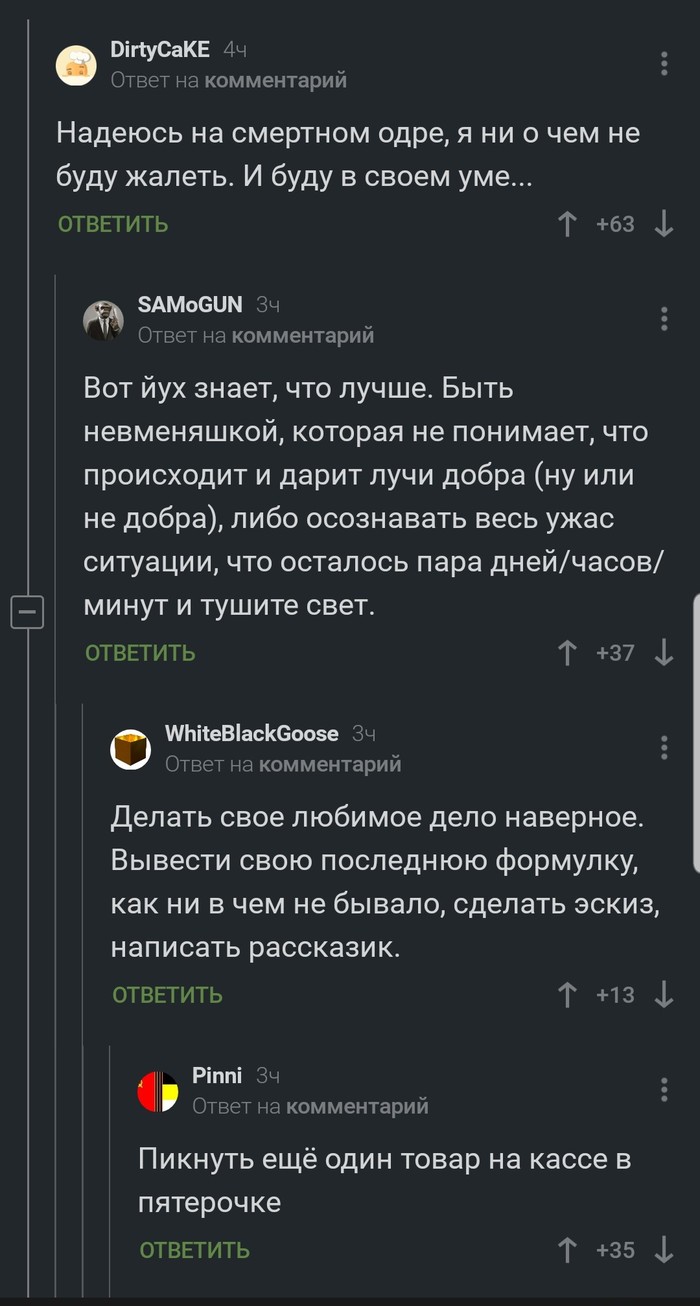Upvote SAMoGUN's comment
700x1306 pixels.
pos(568,652)
